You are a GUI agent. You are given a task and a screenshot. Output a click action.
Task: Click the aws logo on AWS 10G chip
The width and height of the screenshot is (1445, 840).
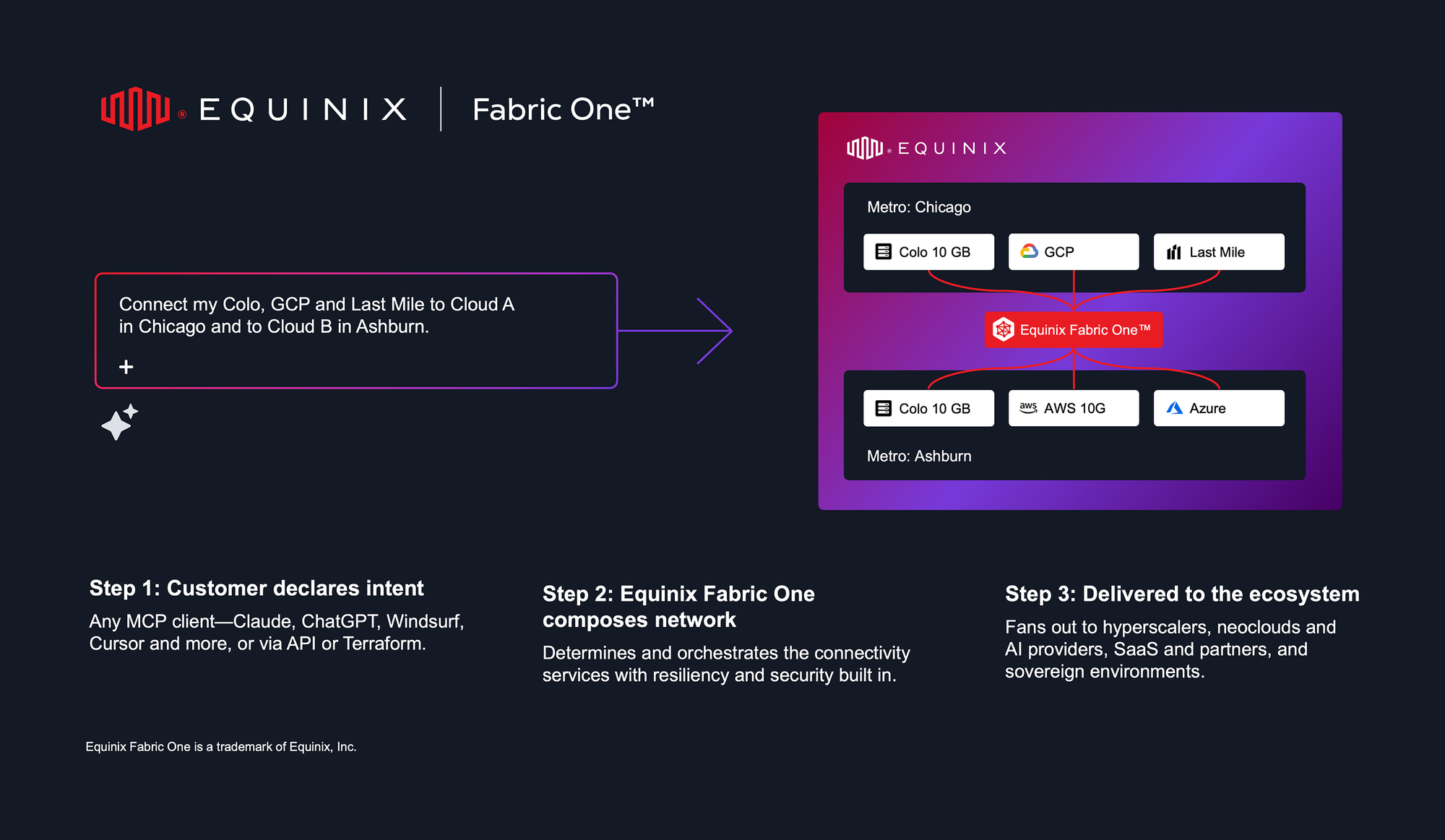tap(1028, 408)
